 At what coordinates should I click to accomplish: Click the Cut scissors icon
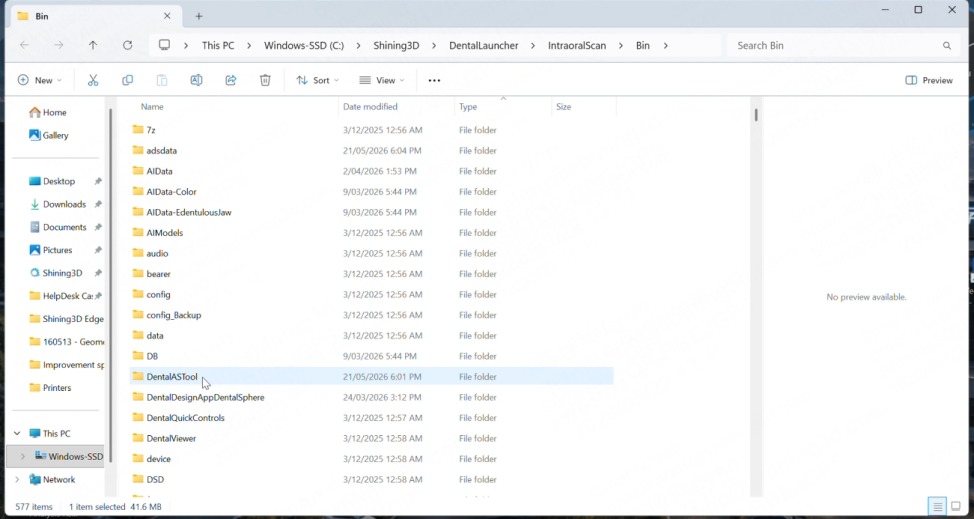pyautogui.click(x=93, y=80)
